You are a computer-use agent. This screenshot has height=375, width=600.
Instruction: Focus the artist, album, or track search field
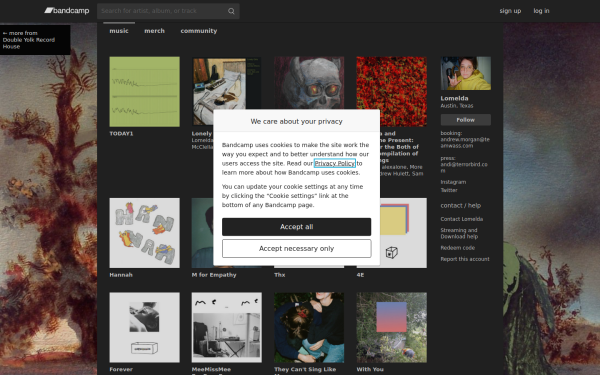[168, 11]
